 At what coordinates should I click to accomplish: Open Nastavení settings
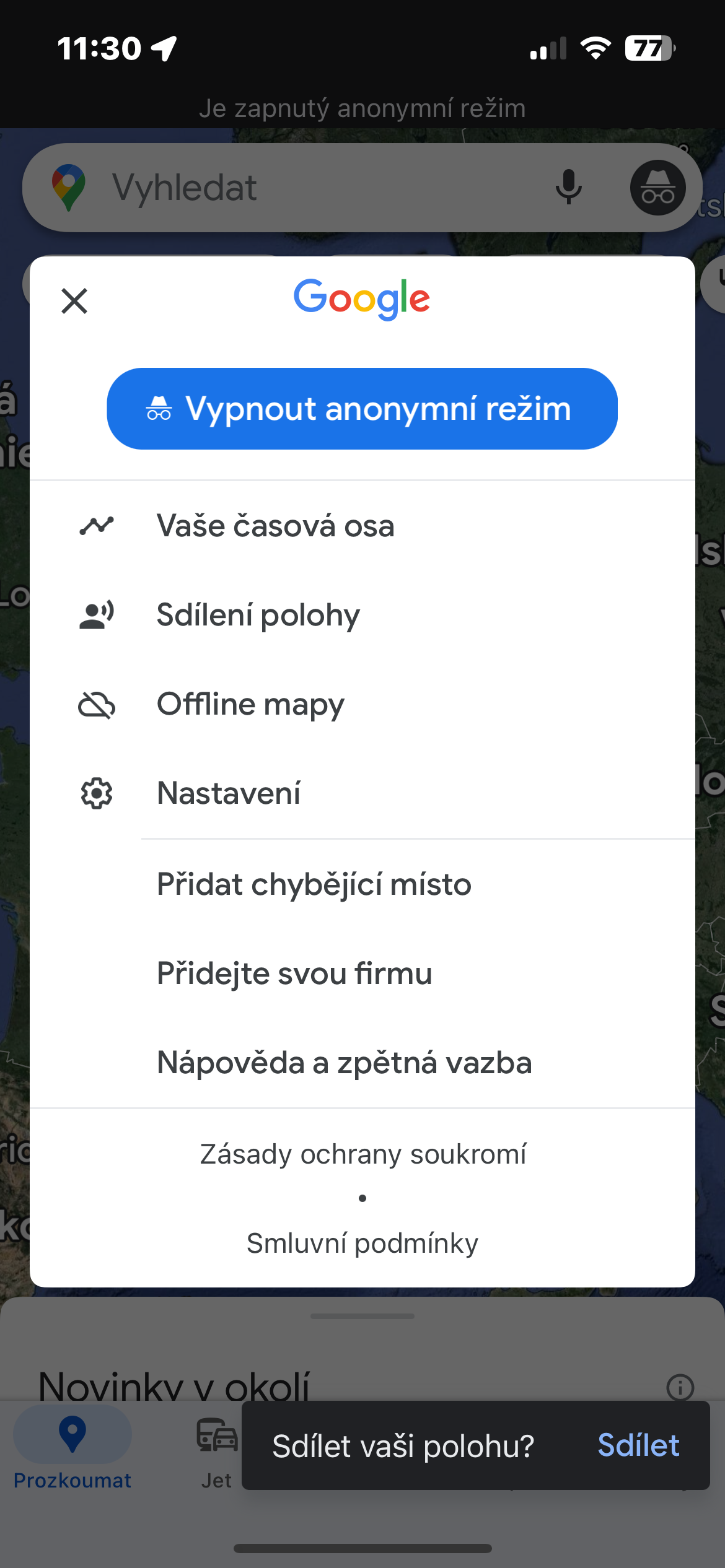[229, 793]
